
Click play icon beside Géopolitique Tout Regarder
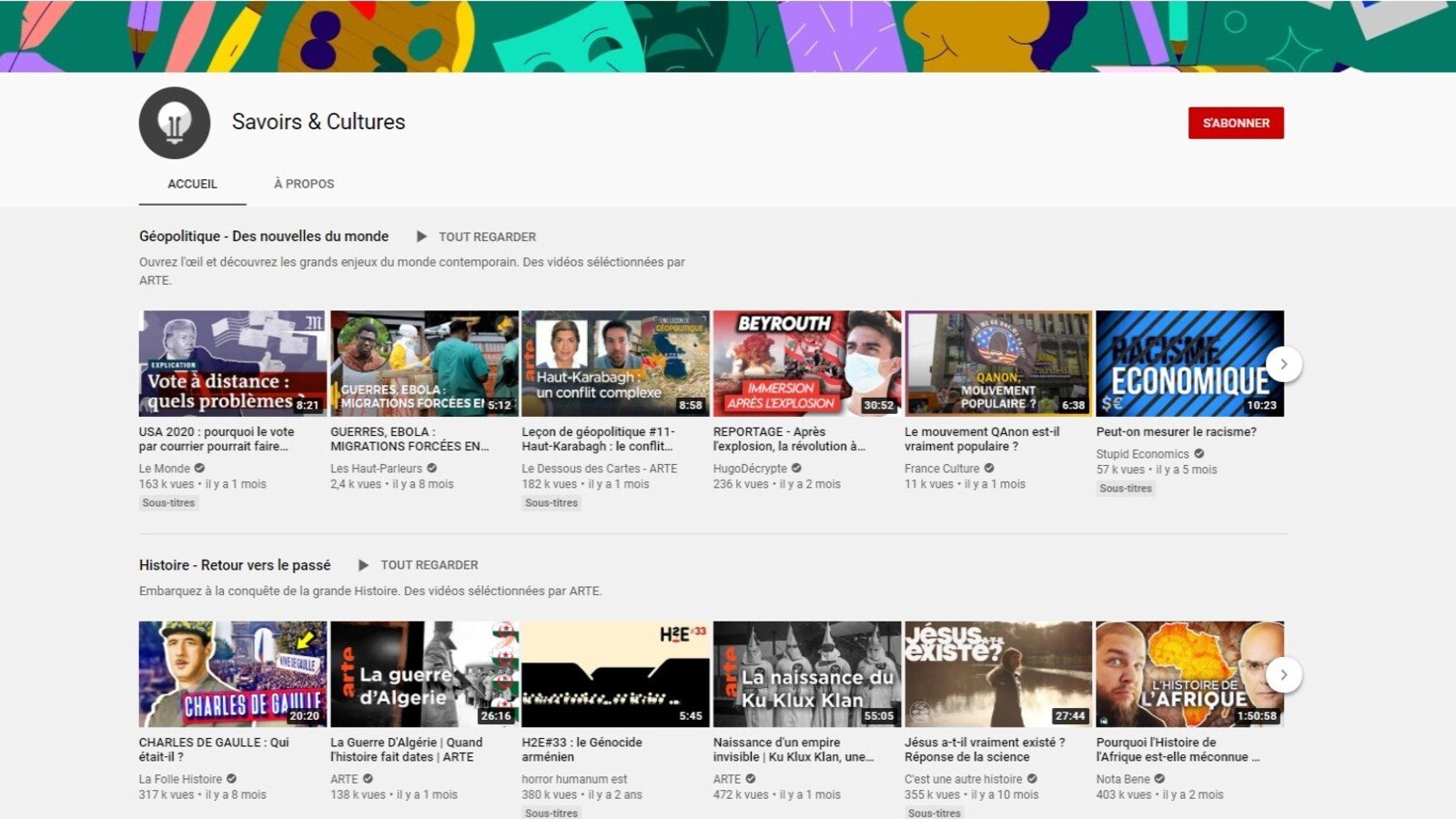[421, 237]
